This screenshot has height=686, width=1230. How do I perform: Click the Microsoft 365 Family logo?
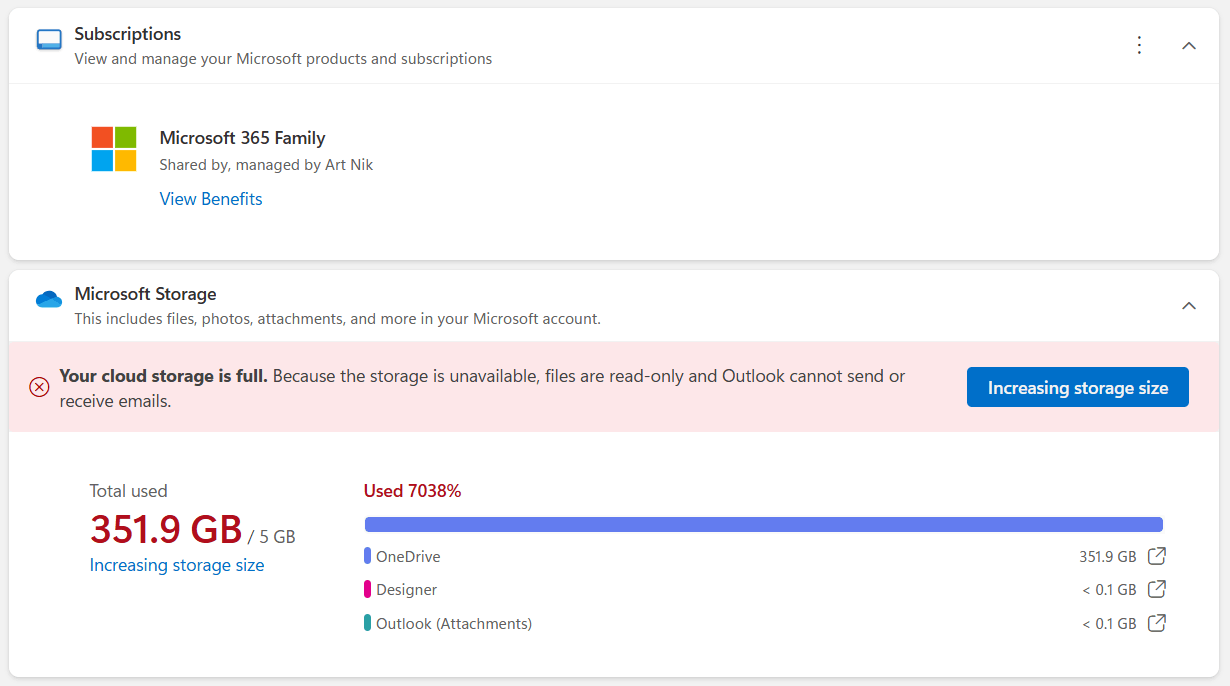[113, 148]
